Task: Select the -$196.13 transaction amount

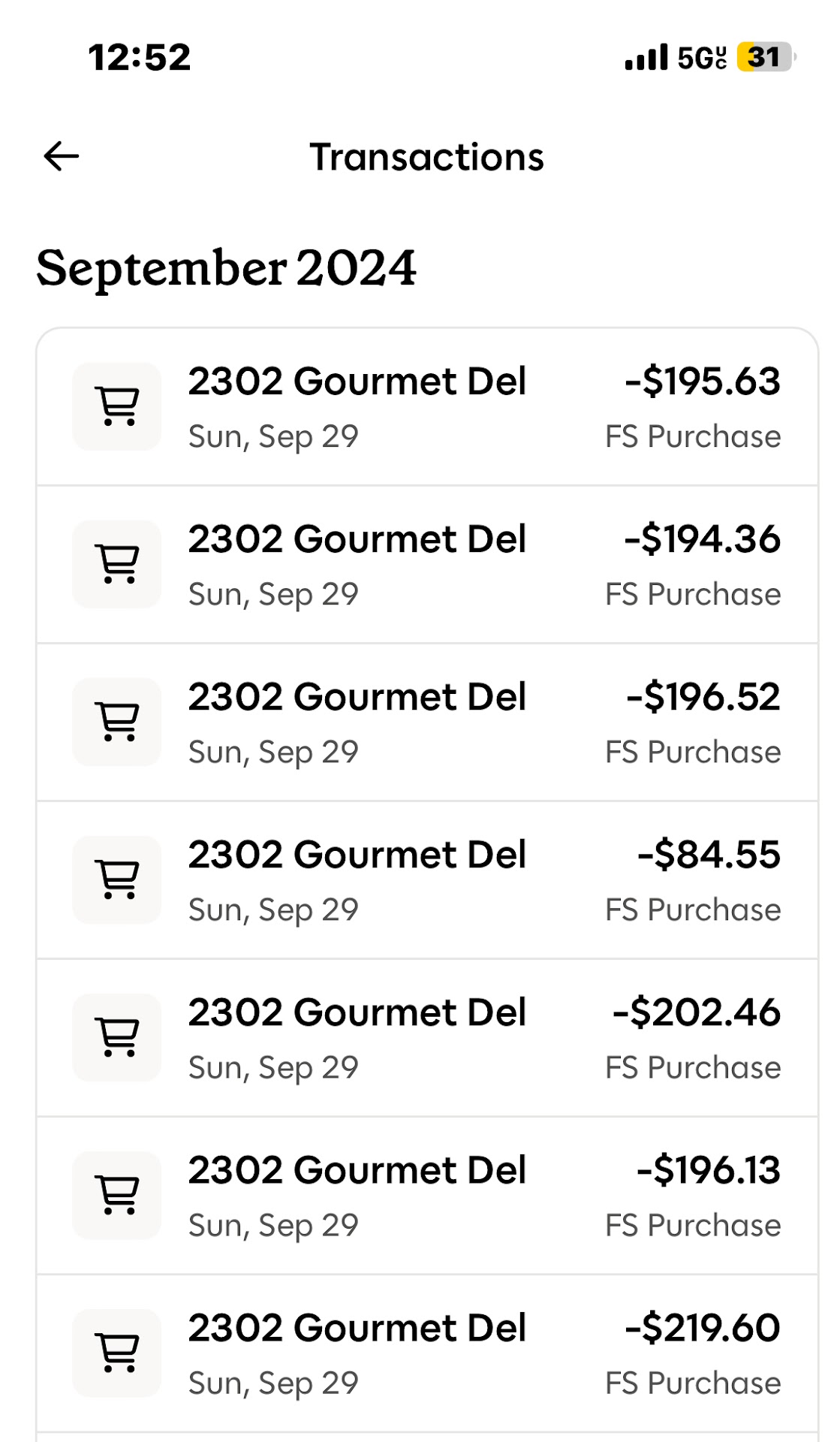Action: 709,1170
